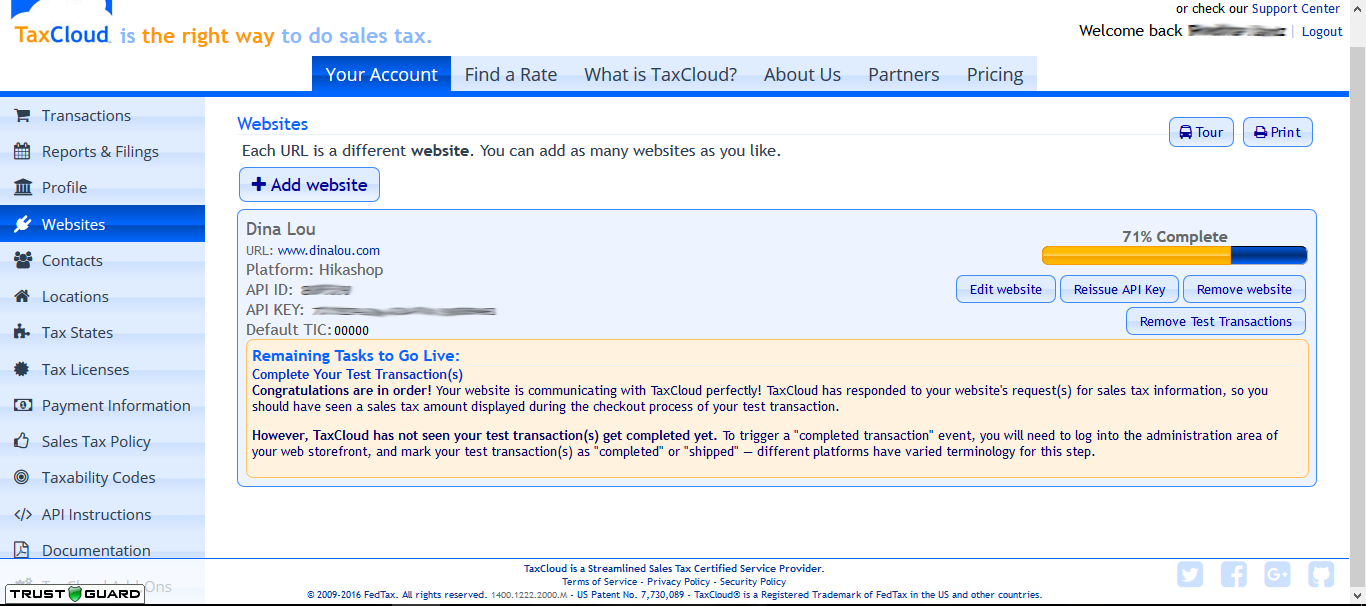Open the Find a Rate tab

(x=511, y=74)
